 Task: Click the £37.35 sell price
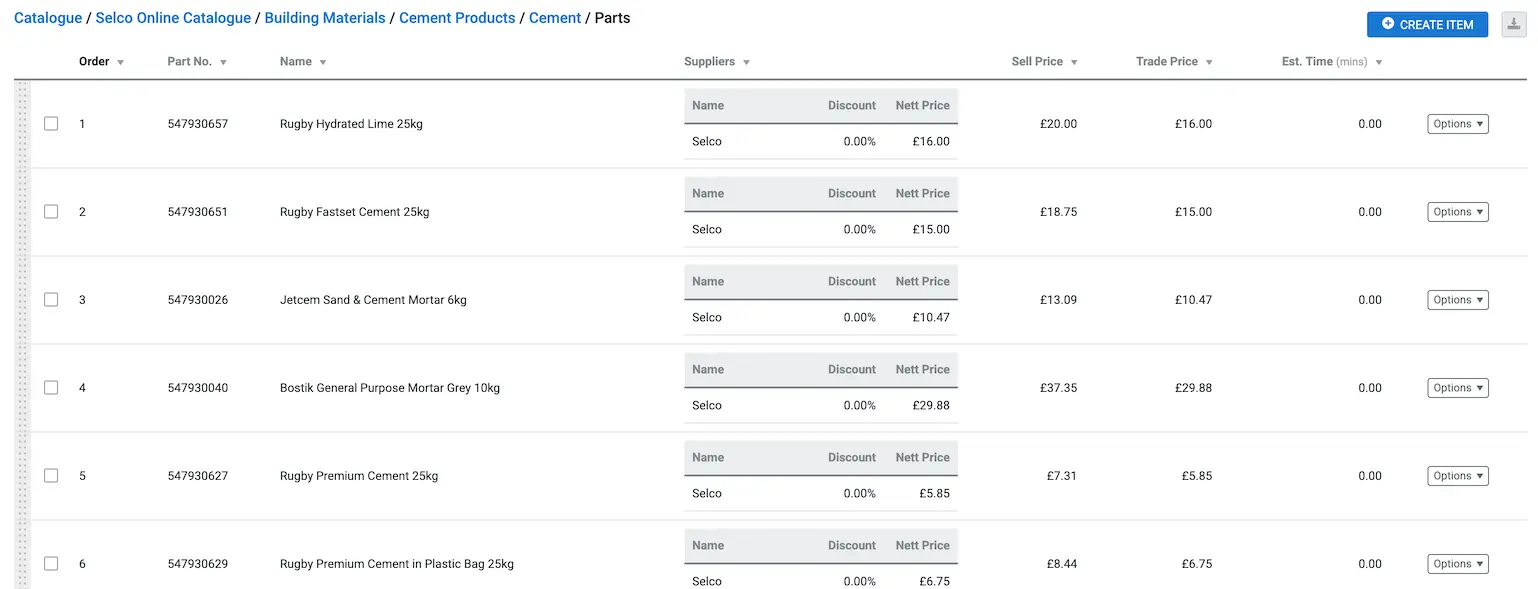(1058, 388)
